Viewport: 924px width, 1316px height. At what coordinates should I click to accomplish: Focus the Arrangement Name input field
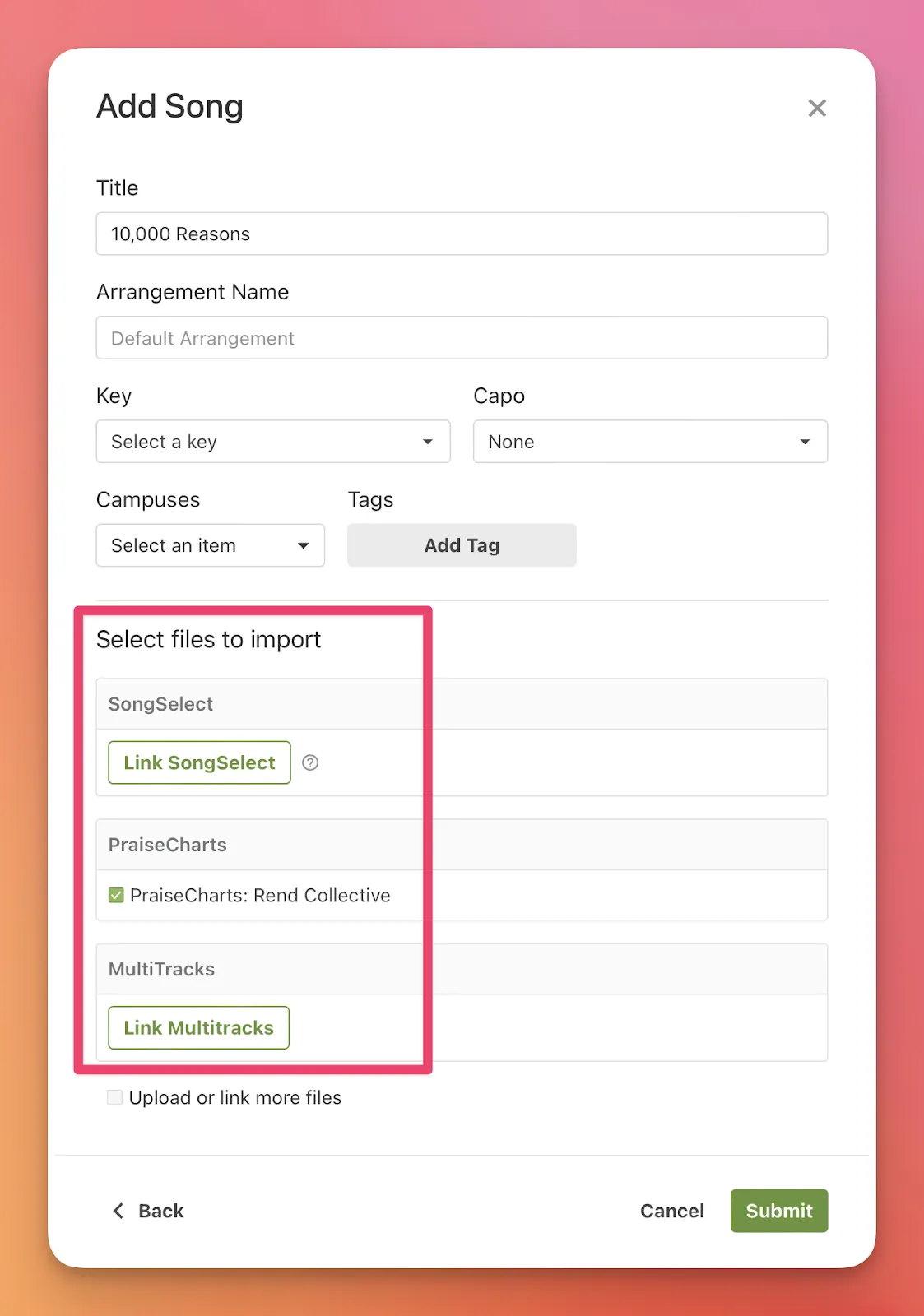(461, 338)
